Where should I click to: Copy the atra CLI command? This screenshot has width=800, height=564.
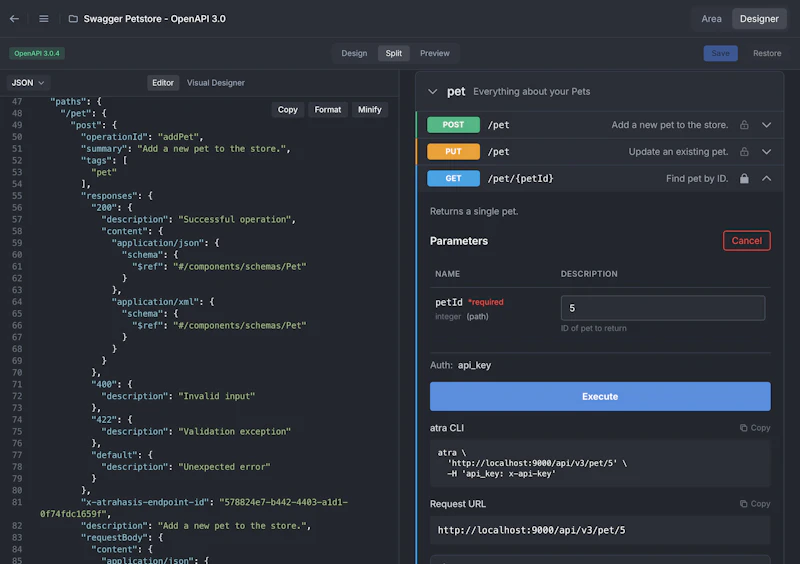[x=755, y=428]
